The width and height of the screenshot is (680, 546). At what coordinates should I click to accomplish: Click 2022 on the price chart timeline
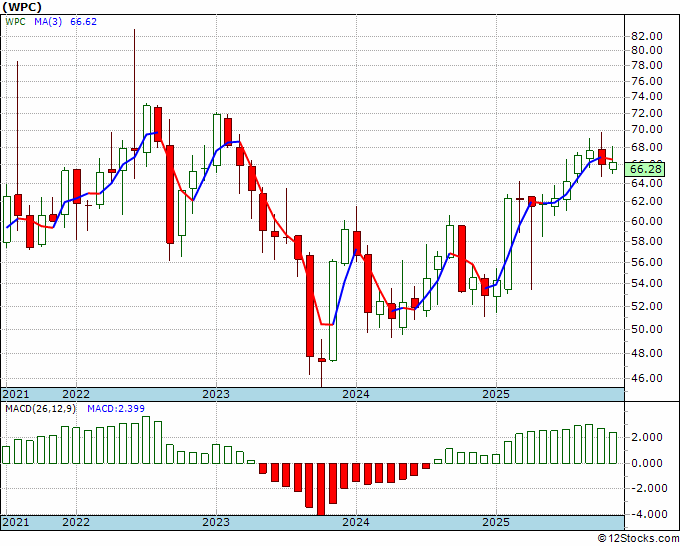[76, 394]
